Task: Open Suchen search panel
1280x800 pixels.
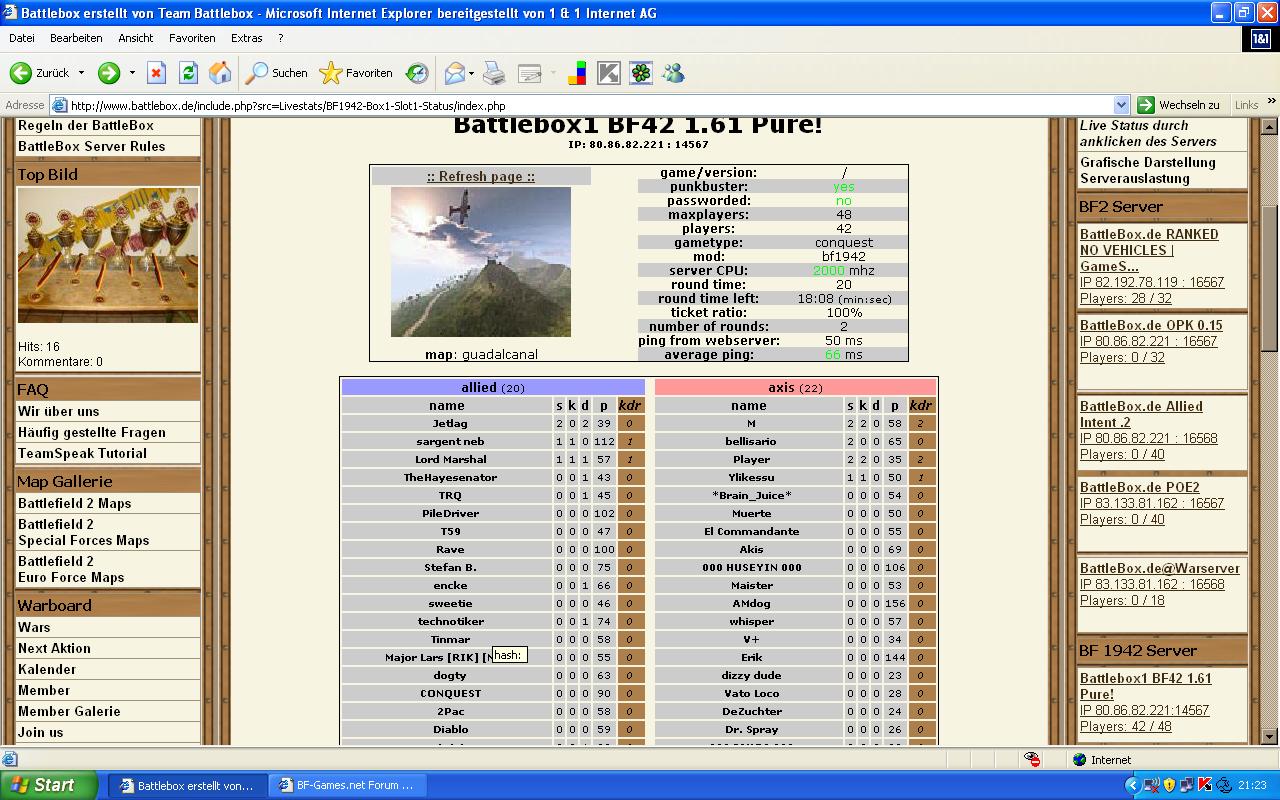Action: [277, 73]
